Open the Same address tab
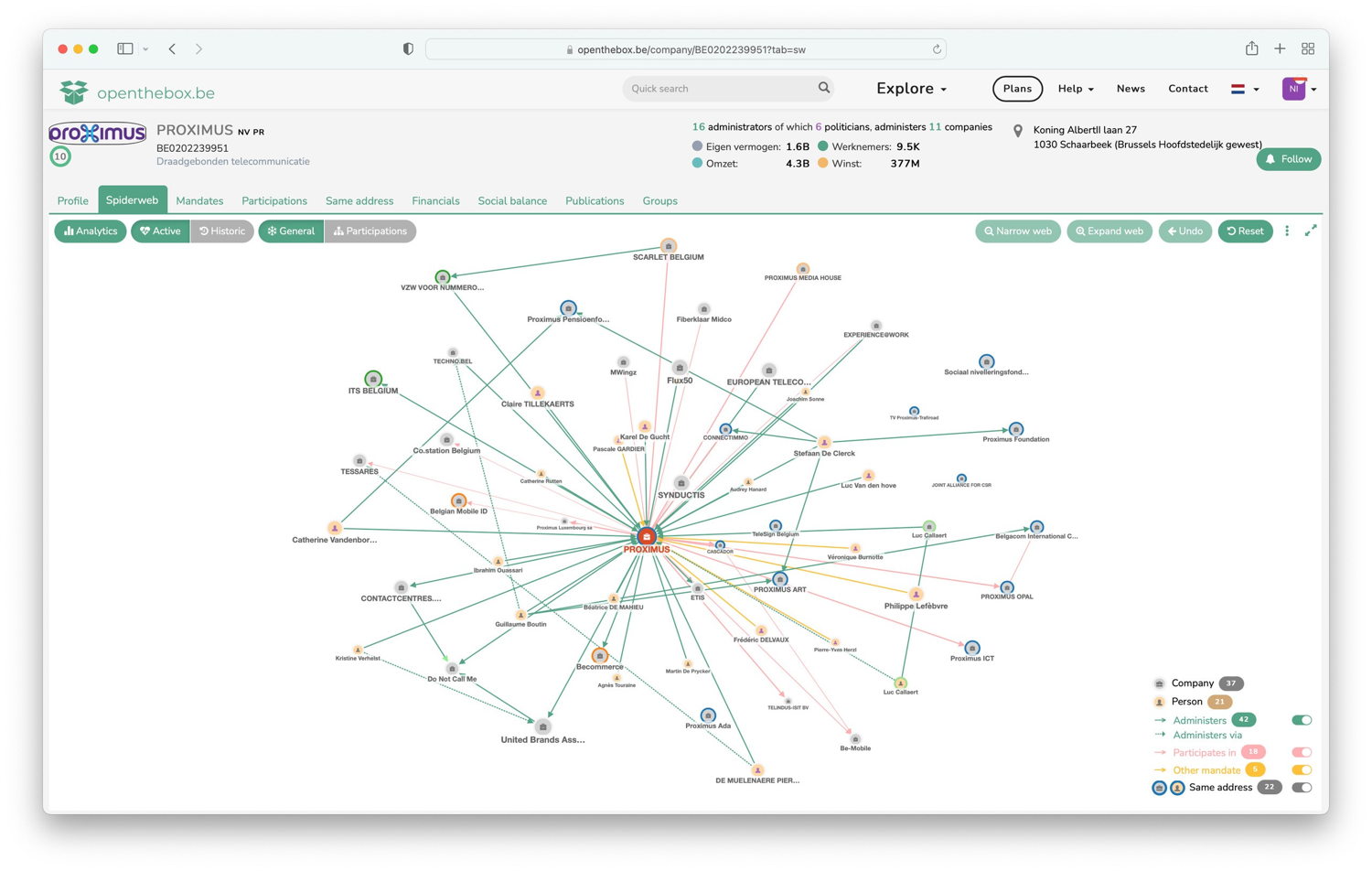The height and width of the screenshot is (871, 1372). [x=359, y=200]
